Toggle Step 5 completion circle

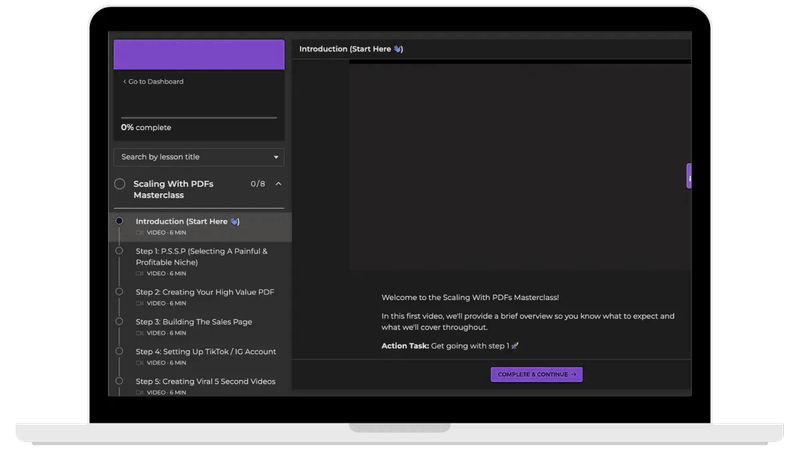point(119,381)
